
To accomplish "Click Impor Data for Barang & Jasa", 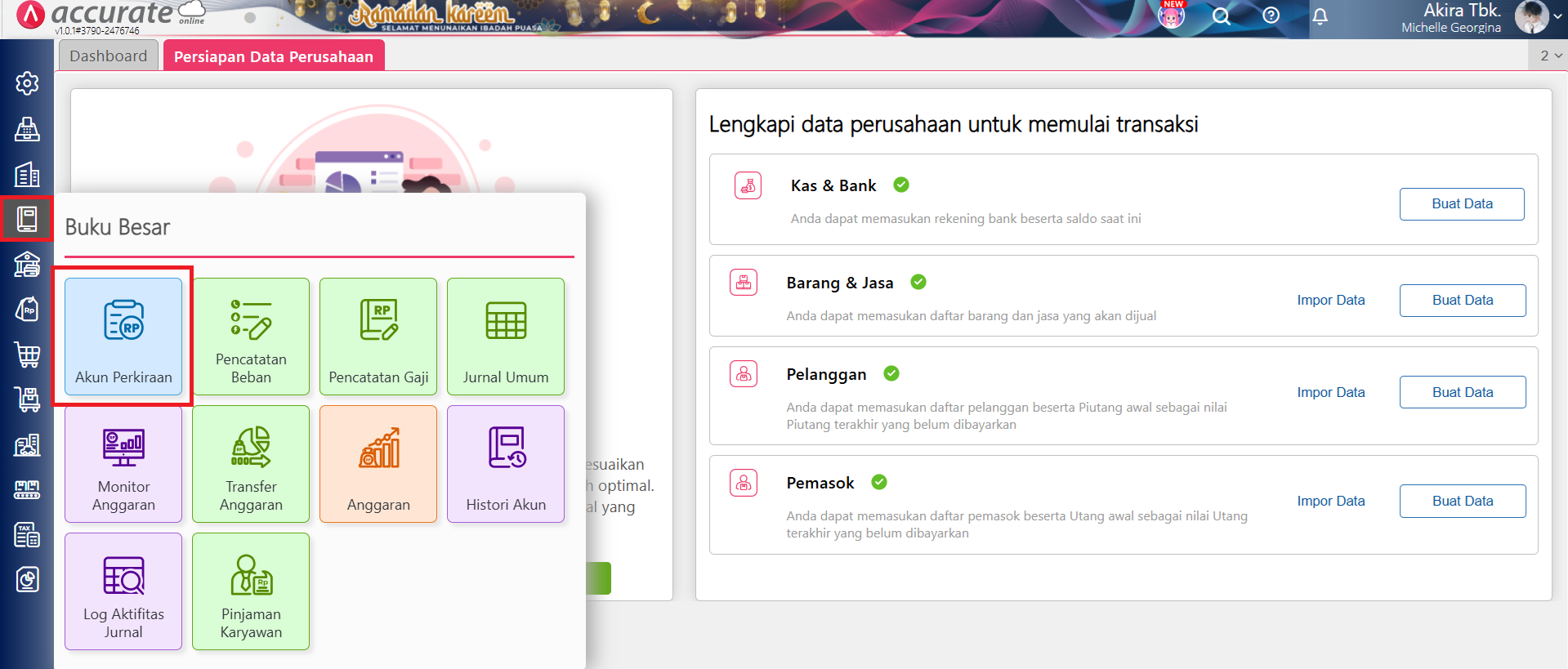I will pyautogui.click(x=1330, y=301).
